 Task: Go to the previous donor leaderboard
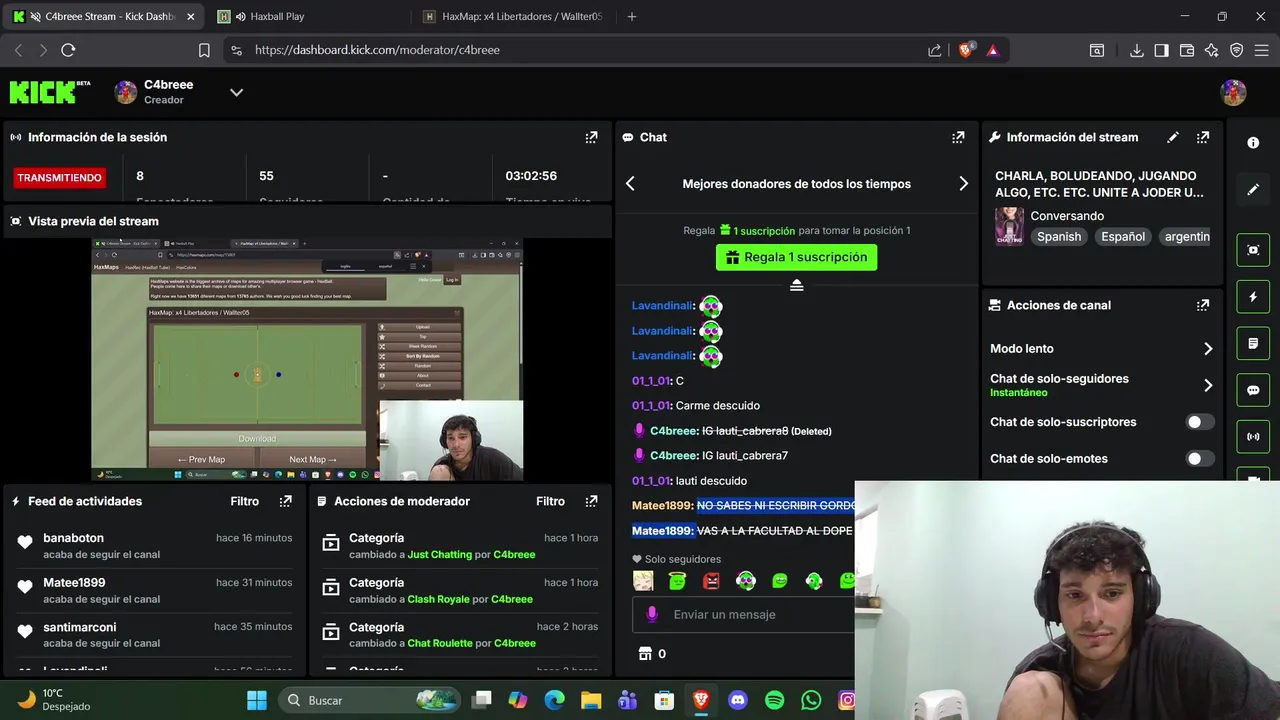tap(630, 183)
